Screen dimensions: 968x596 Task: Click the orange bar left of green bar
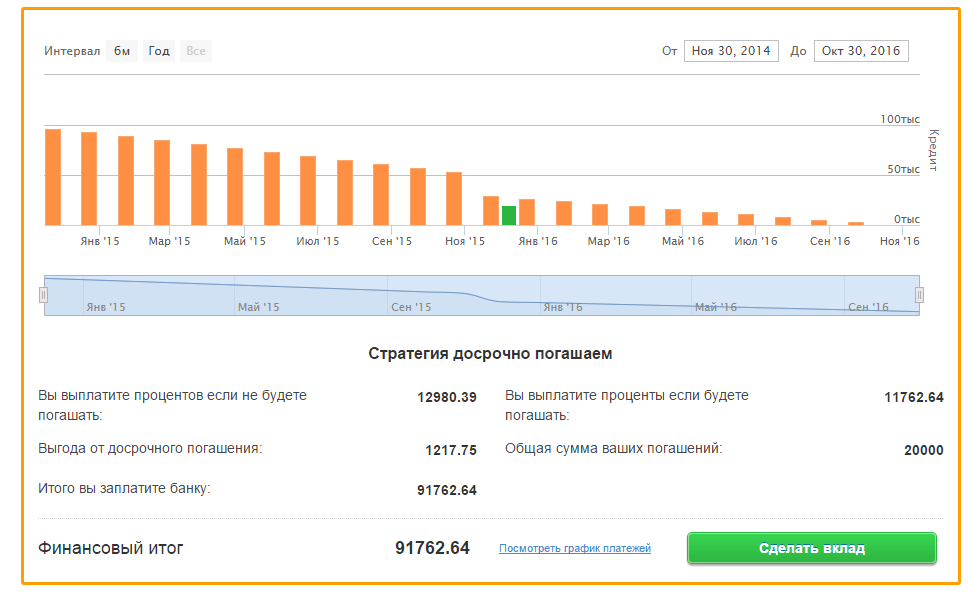491,210
